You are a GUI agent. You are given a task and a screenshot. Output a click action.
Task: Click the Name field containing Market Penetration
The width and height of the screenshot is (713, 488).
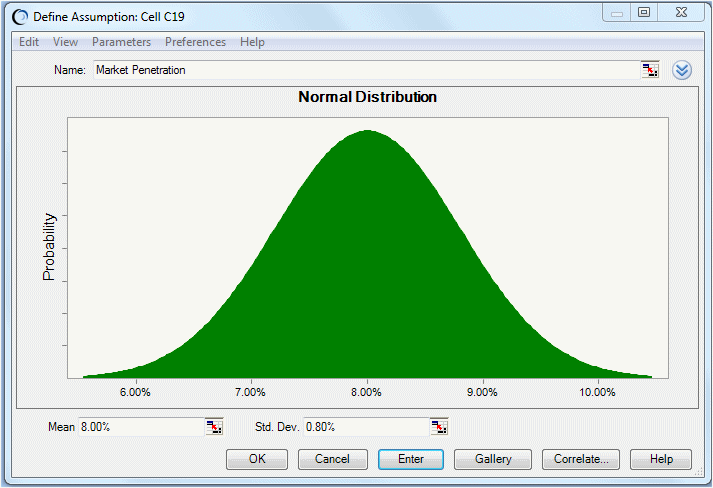pos(367,70)
